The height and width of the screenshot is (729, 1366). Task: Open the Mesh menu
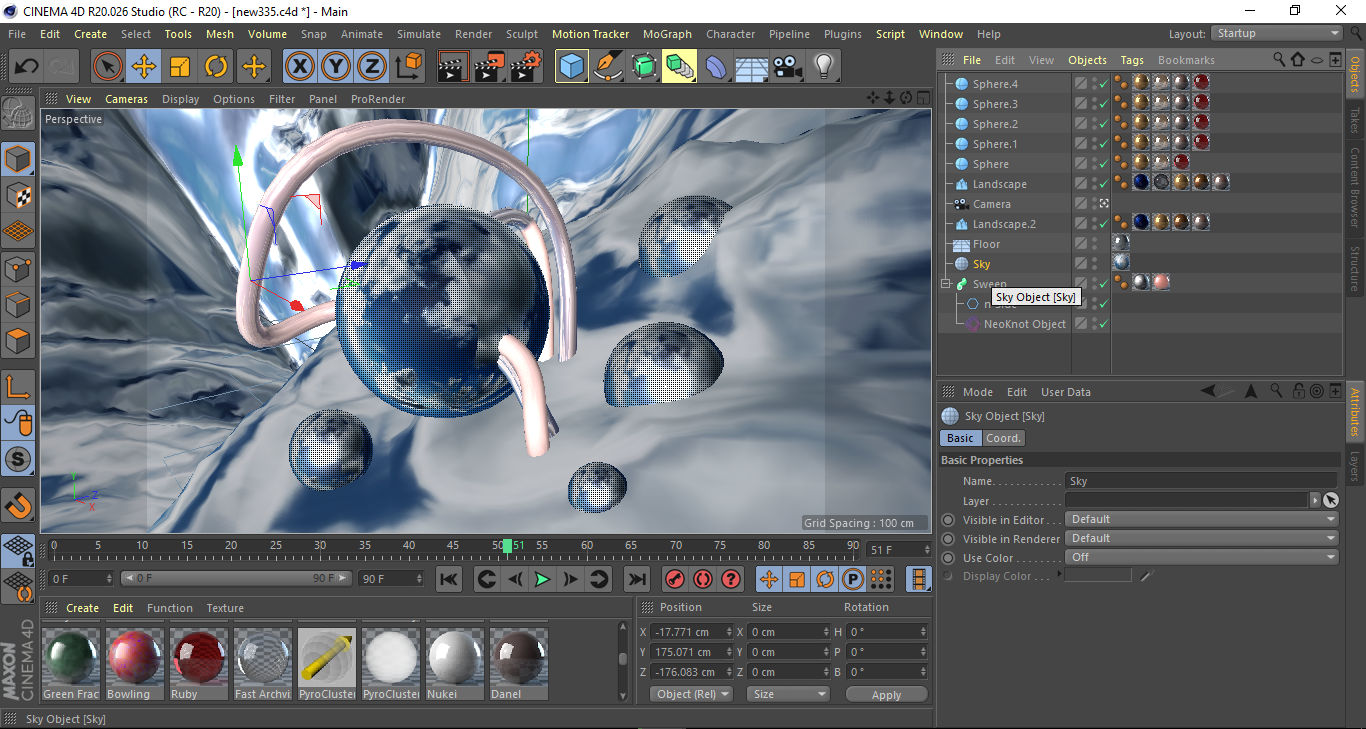point(220,34)
